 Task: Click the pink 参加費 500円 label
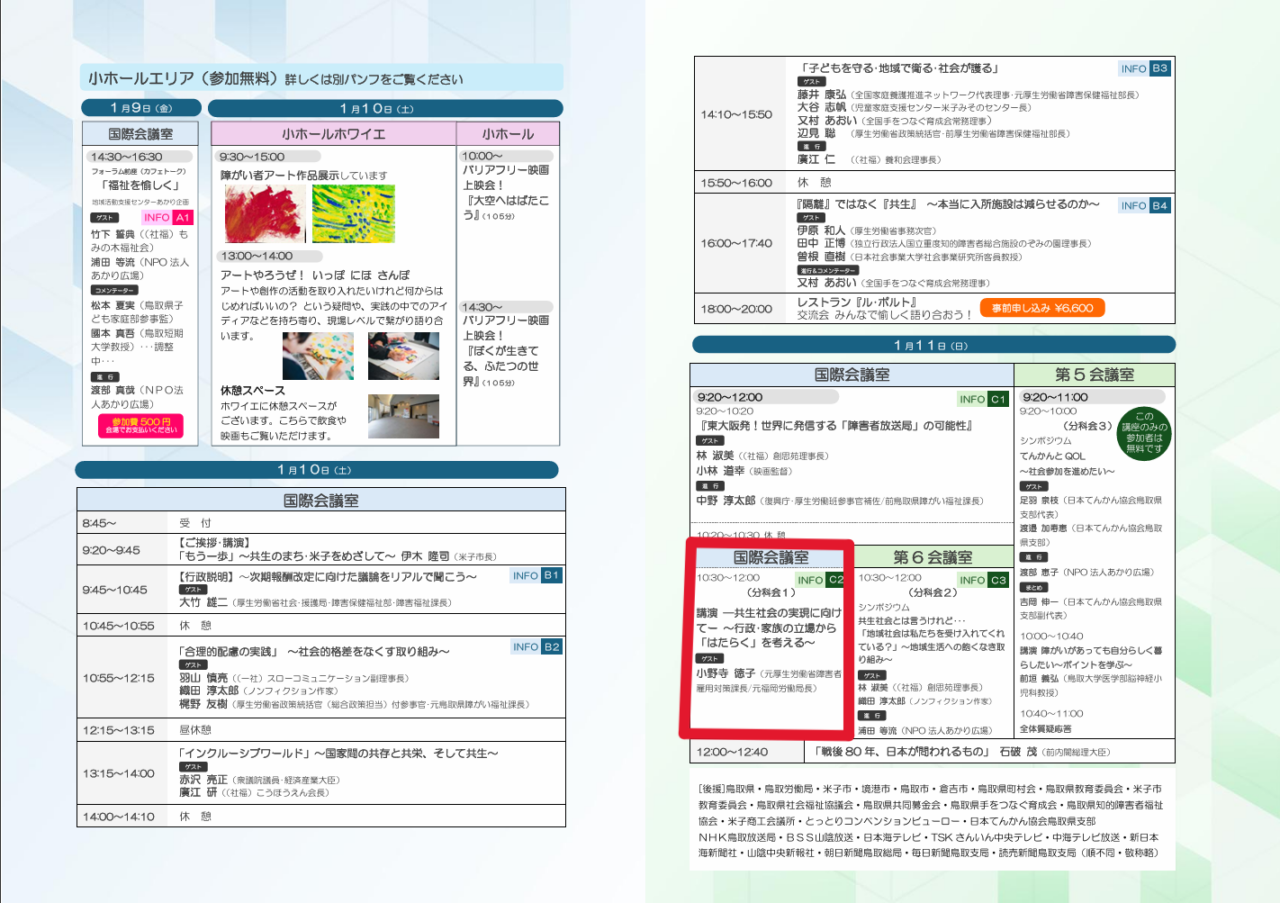141,426
